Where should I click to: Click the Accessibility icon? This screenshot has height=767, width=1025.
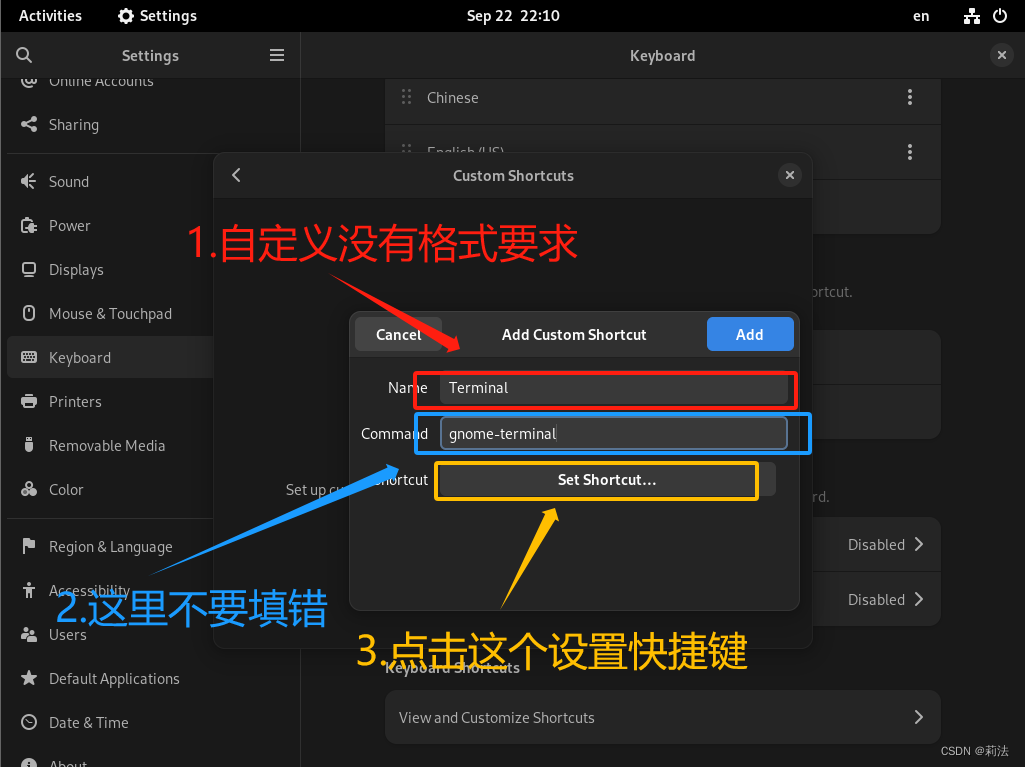[29, 590]
